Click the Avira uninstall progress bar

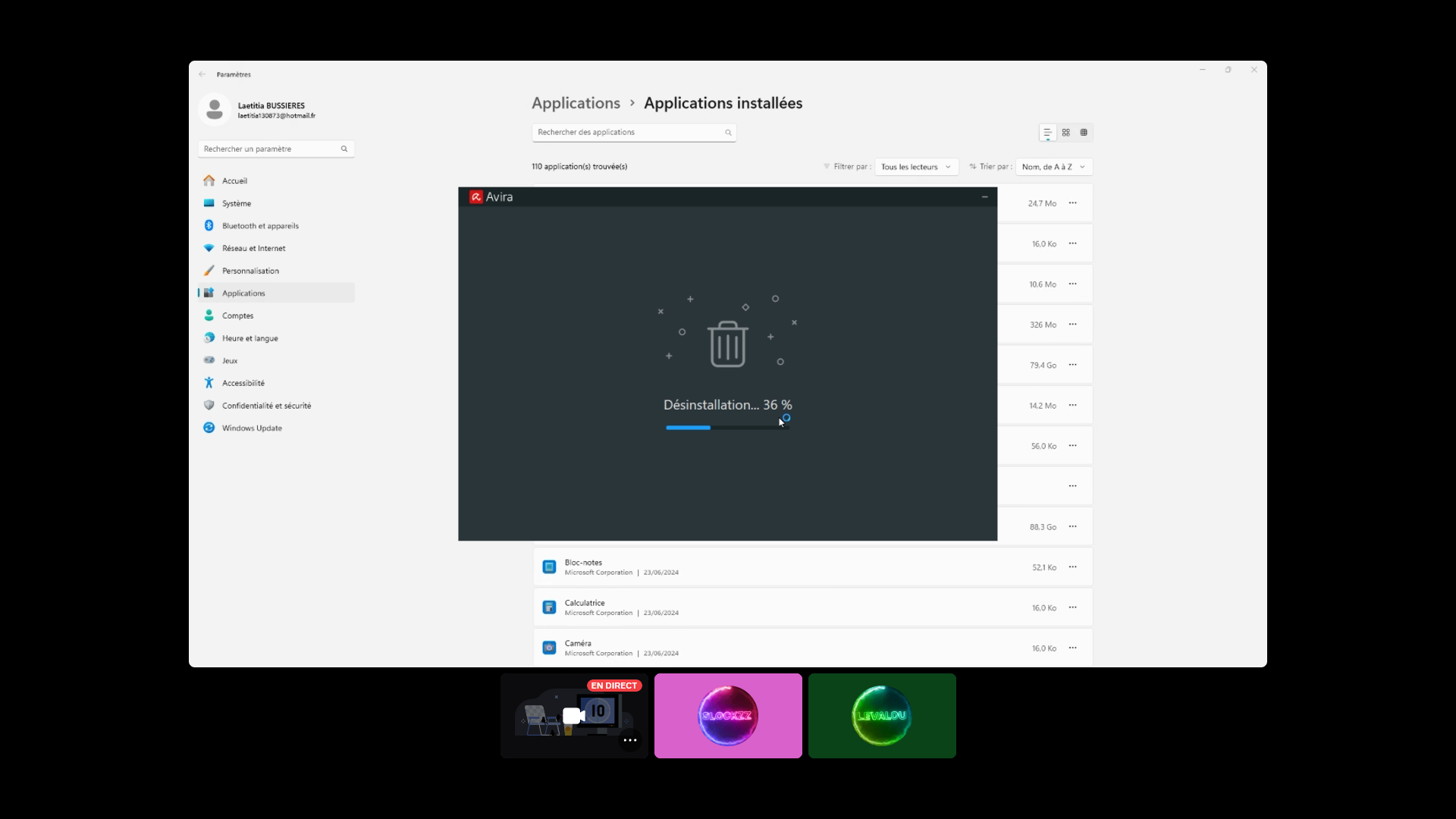pyautogui.click(x=727, y=428)
